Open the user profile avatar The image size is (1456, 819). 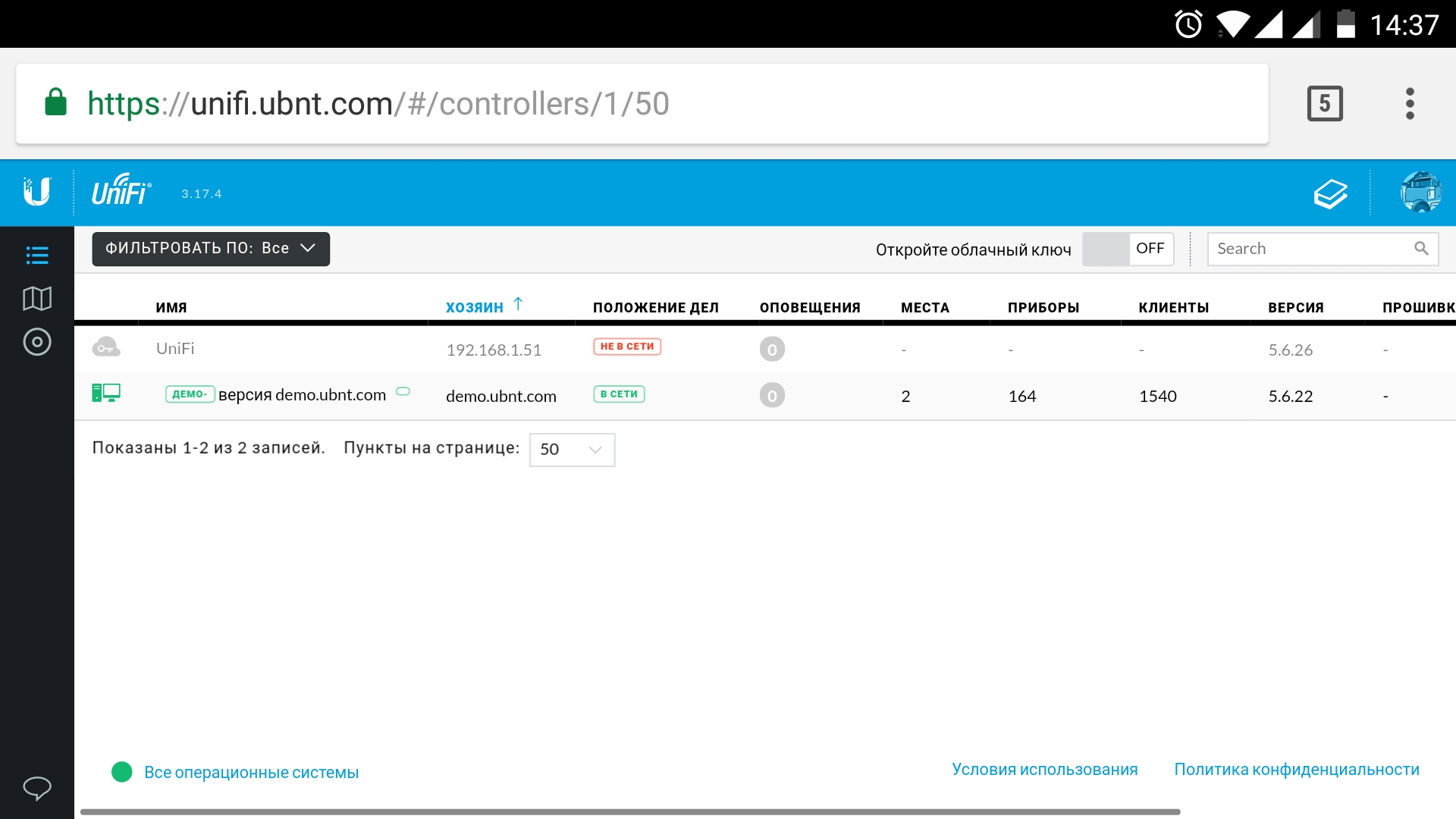click(x=1420, y=192)
